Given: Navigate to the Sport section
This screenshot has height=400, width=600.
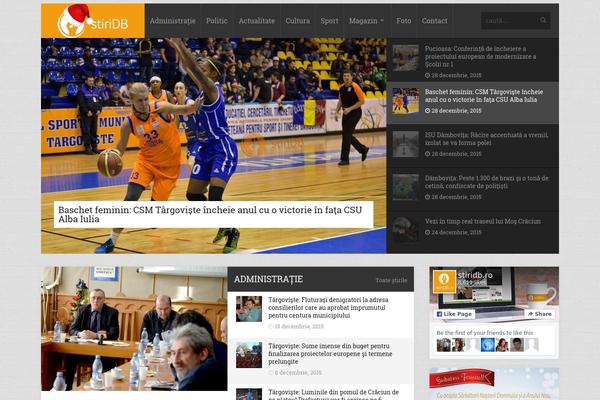Looking at the screenshot, I should (x=329, y=21).
